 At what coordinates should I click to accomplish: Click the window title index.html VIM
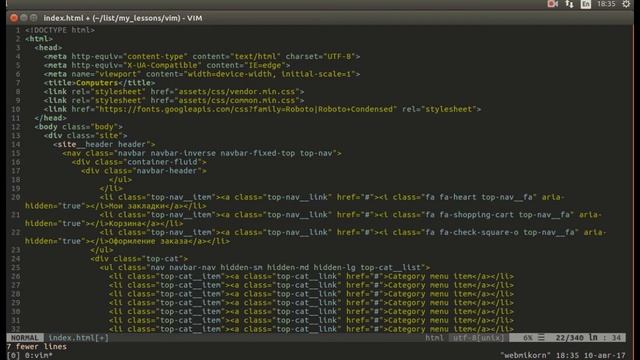click(123, 18)
